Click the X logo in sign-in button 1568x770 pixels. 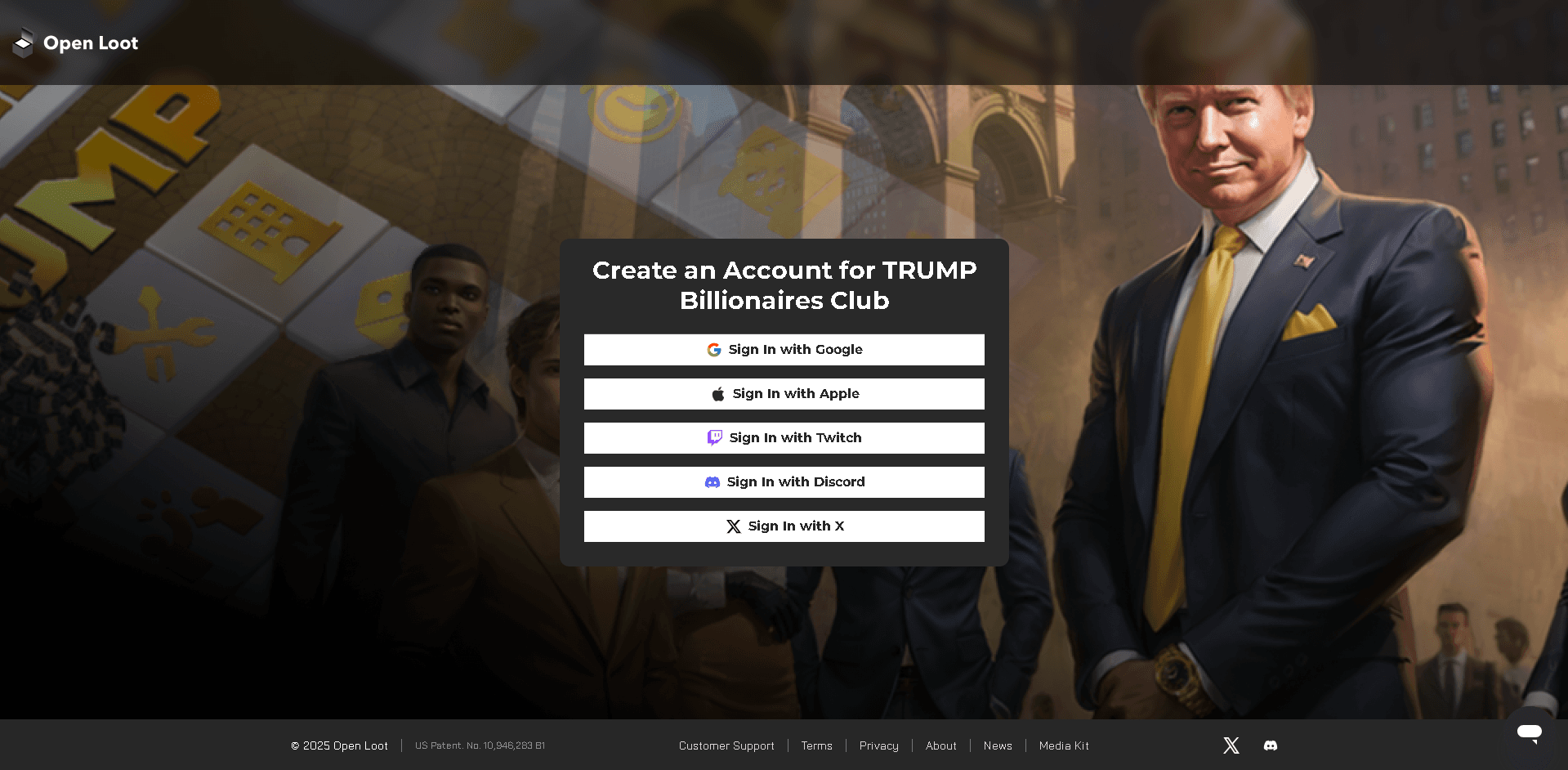(x=734, y=526)
